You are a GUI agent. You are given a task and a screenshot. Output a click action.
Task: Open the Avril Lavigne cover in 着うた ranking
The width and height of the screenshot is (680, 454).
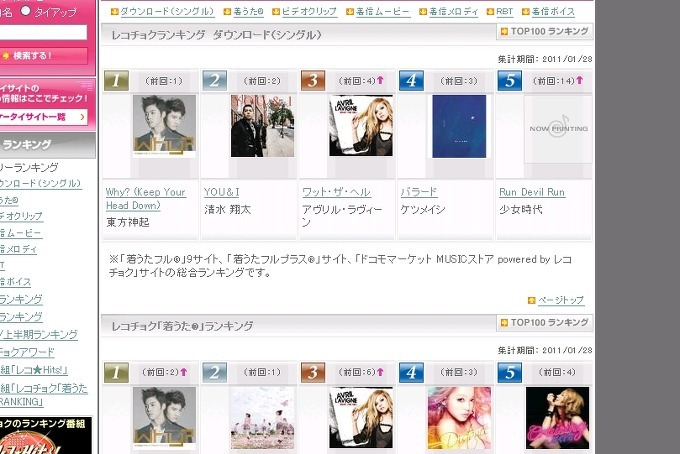pyautogui.click(x=361, y=418)
